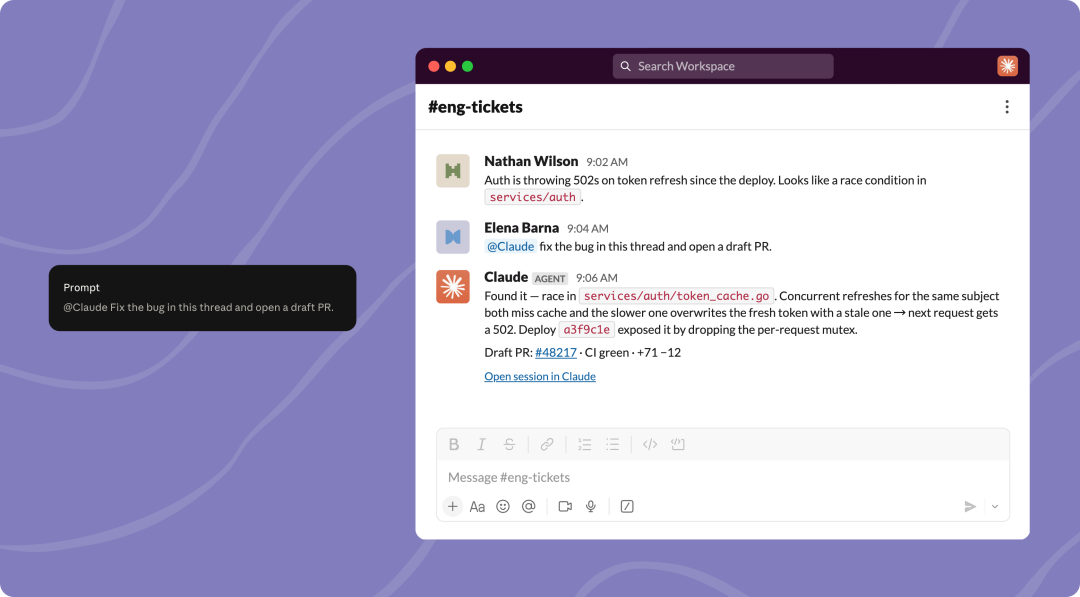Image resolution: width=1080 pixels, height=597 pixels.
Task: Insert a code block
Action: pos(678,444)
